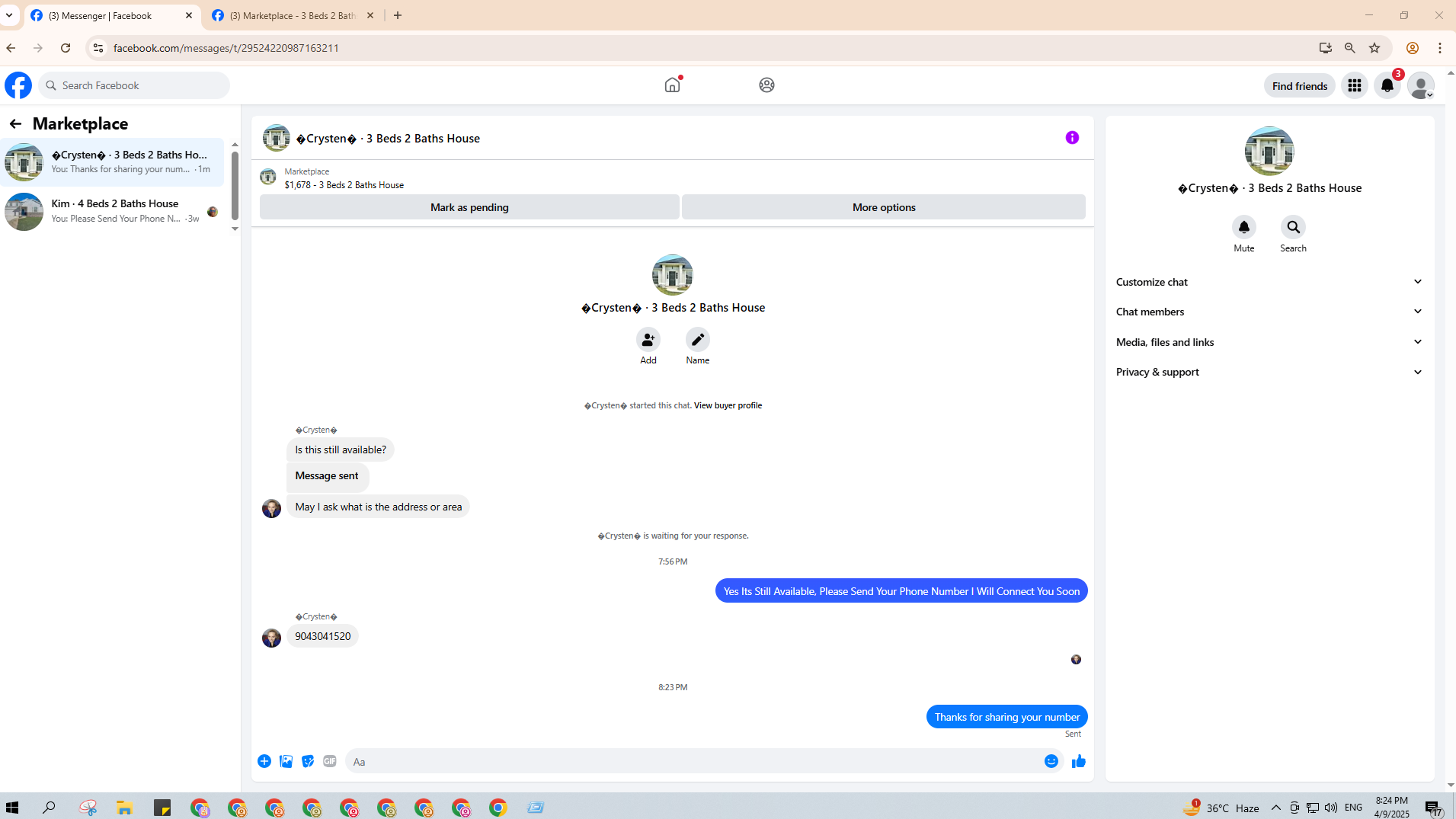1456x819 pixels.
Task: Expand Privacy & support section
Action: pyautogui.click(x=1269, y=372)
